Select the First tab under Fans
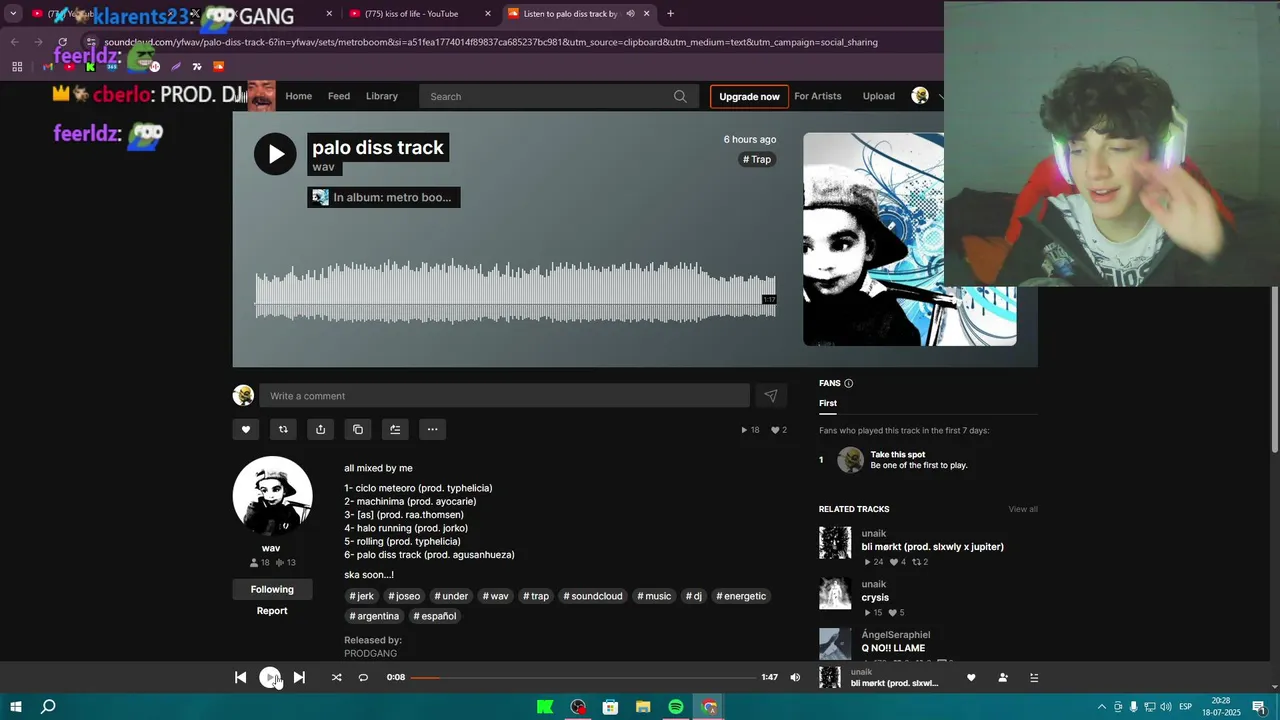1280x720 pixels. coord(828,403)
